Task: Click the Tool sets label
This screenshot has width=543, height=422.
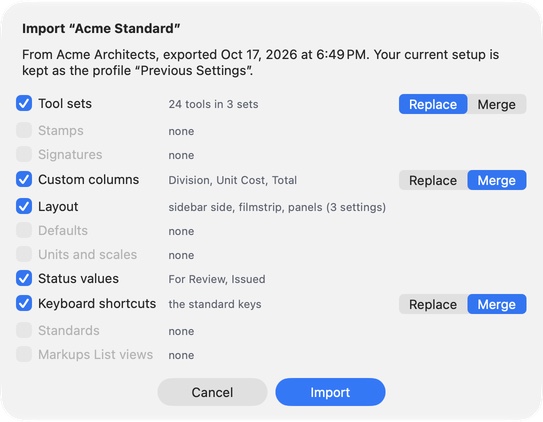Action: pos(65,104)
